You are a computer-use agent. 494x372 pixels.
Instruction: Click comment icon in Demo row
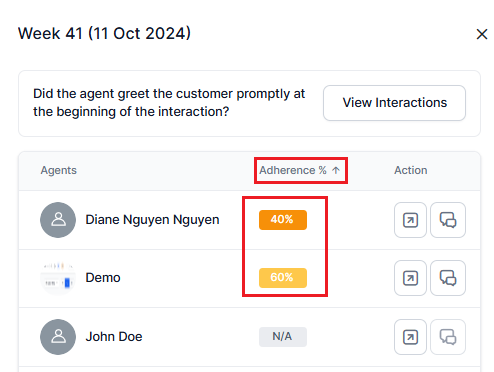pos(448,278)
